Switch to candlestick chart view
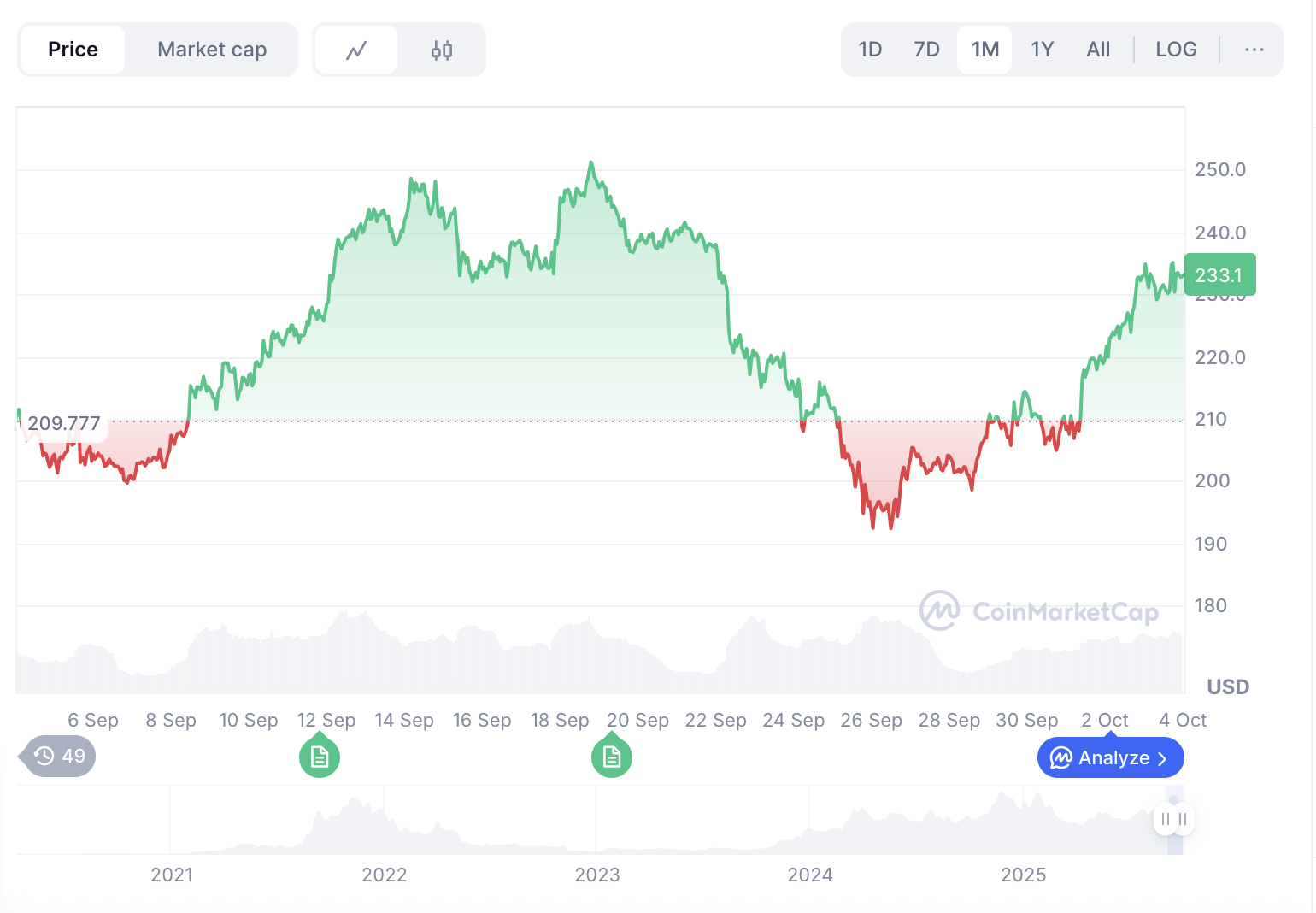1316x913 pixels. point(442,50)
